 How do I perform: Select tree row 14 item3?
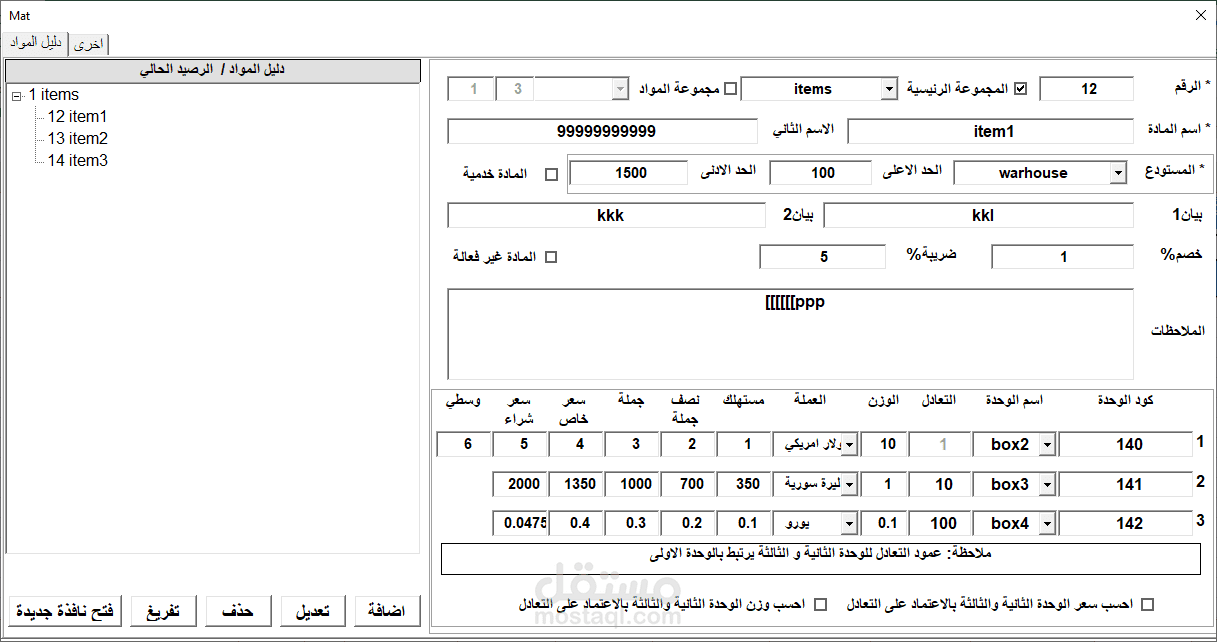pyautogui.click(x=77, y=161)
